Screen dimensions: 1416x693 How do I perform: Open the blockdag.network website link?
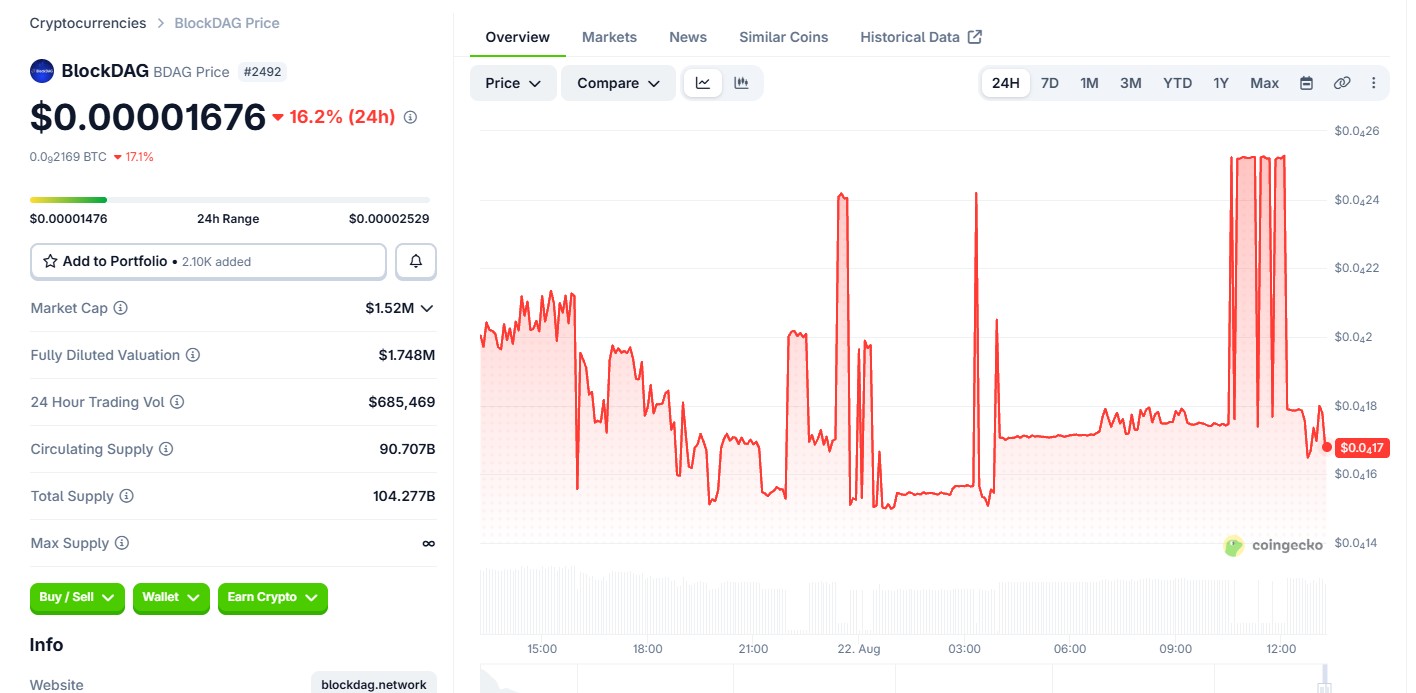coord(374,684)
